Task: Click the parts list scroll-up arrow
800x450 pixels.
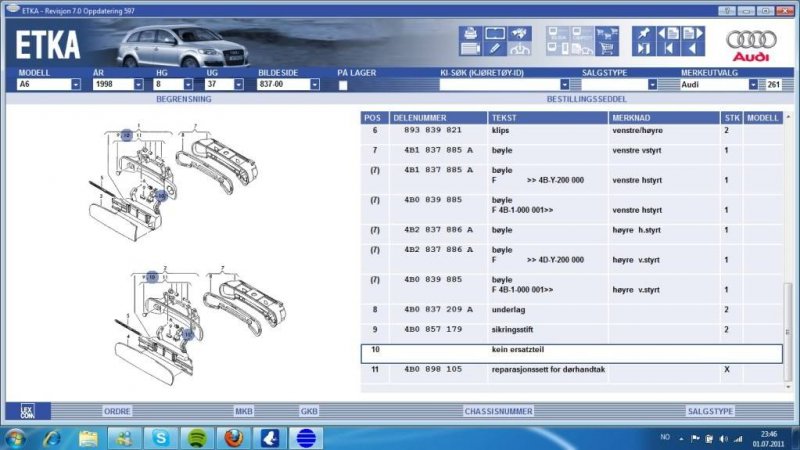Action: pos(788,117)
